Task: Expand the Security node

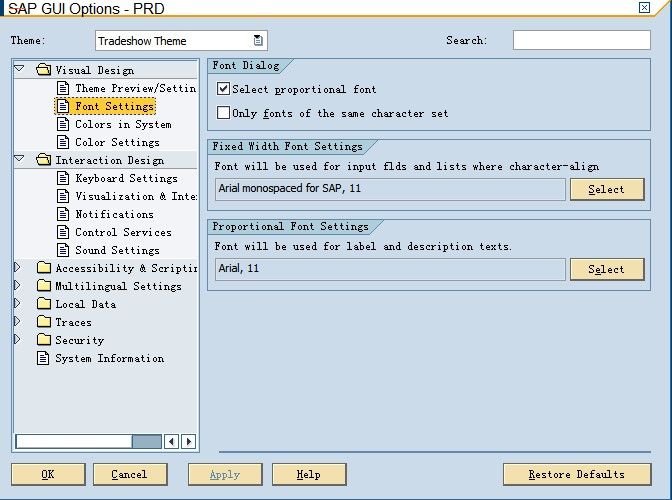Action: [x=17, y=339]
